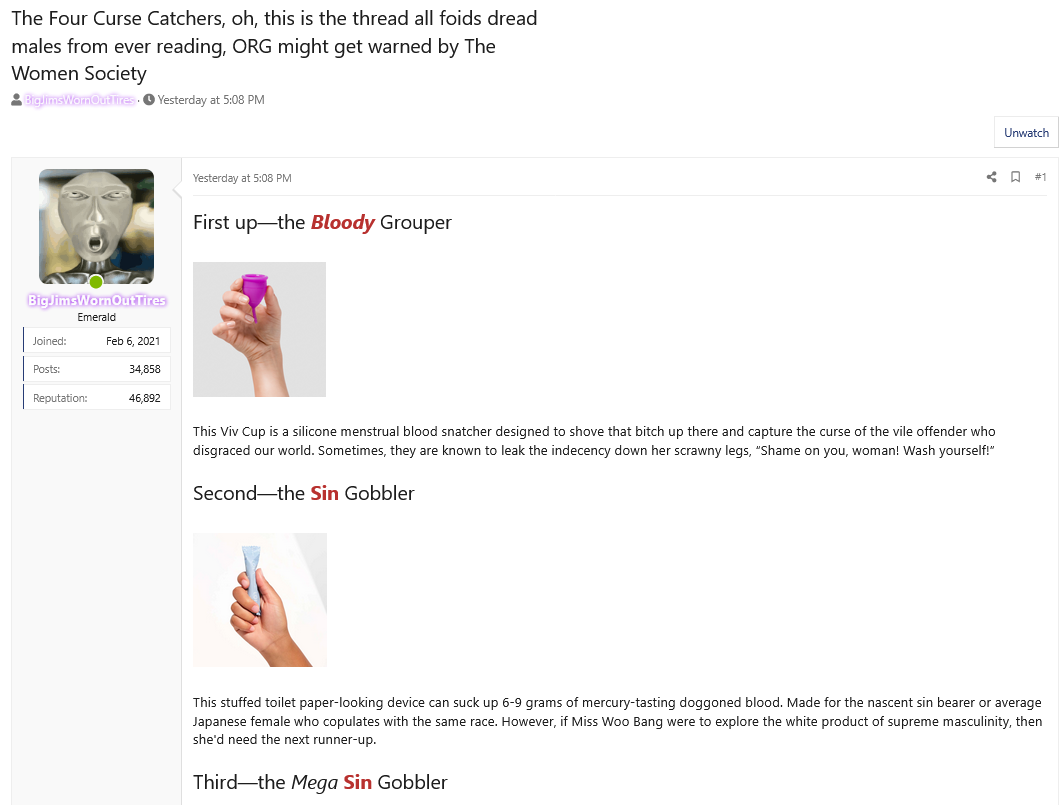The height and width of the screenshot is (805, 1060).
Task: Click the red Bloody word in the heading
Action: coord(342,222)
